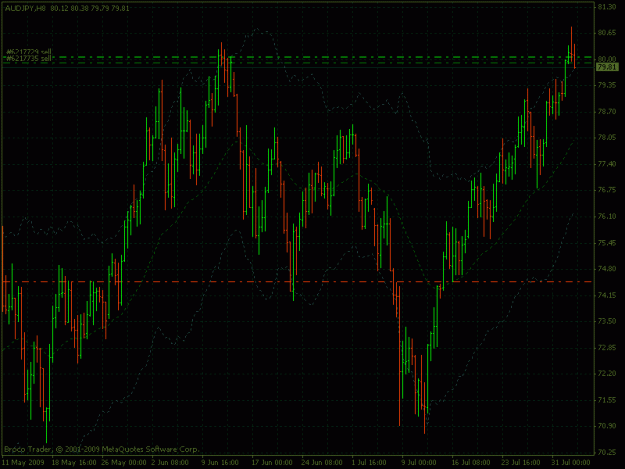Viewport: 625px width, 469px height.
Task: Click the 2 Jun 08:00 date label
Action: pyautogui.click(x=170, y=463)
